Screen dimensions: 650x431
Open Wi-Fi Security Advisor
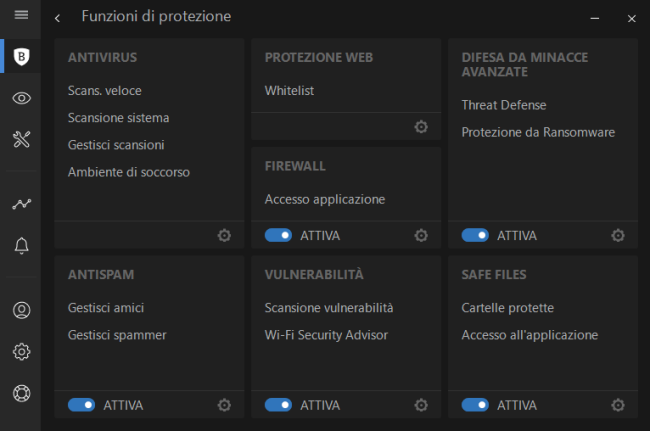click(x=326, y=335)
